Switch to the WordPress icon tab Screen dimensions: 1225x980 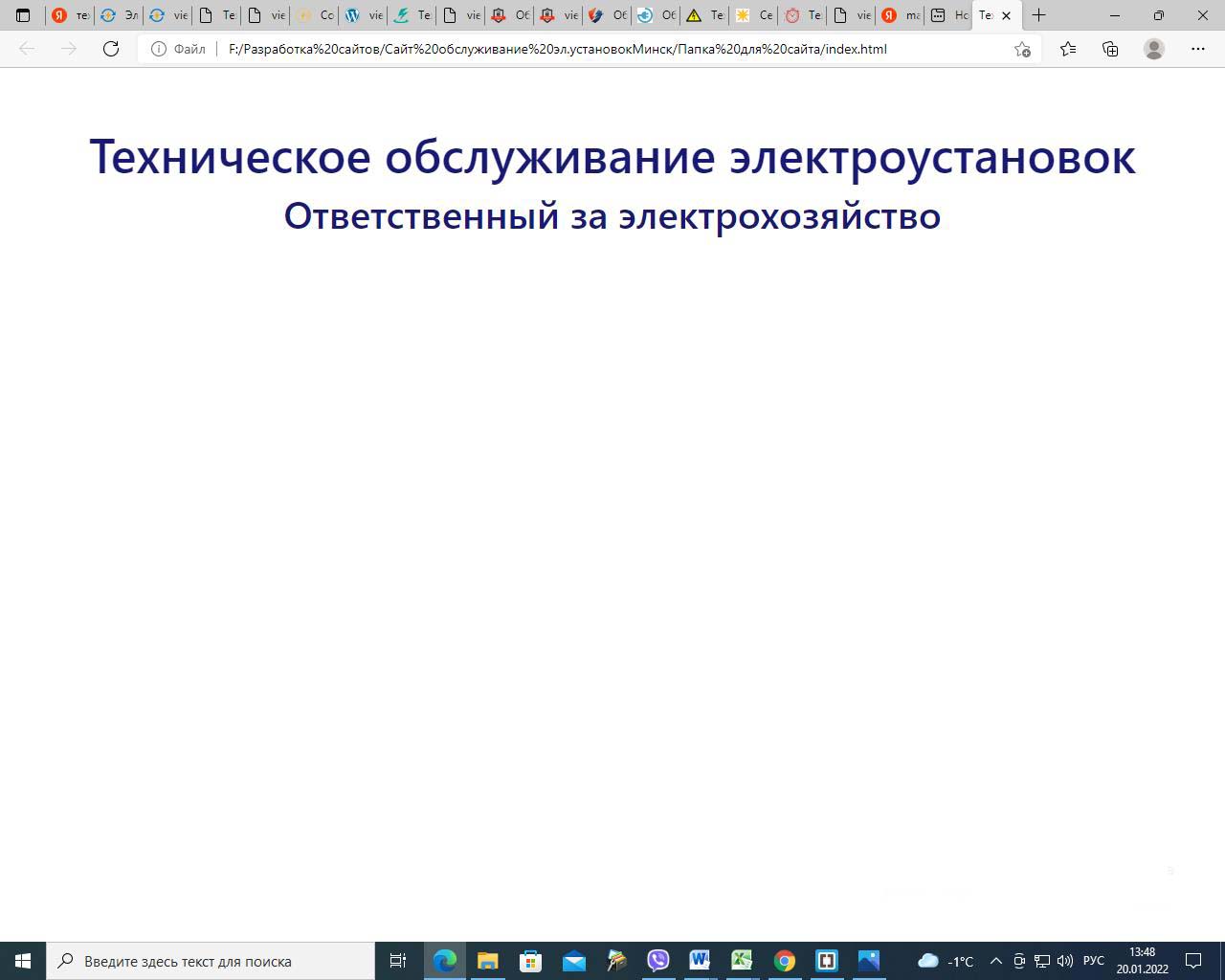coord(363,15)
